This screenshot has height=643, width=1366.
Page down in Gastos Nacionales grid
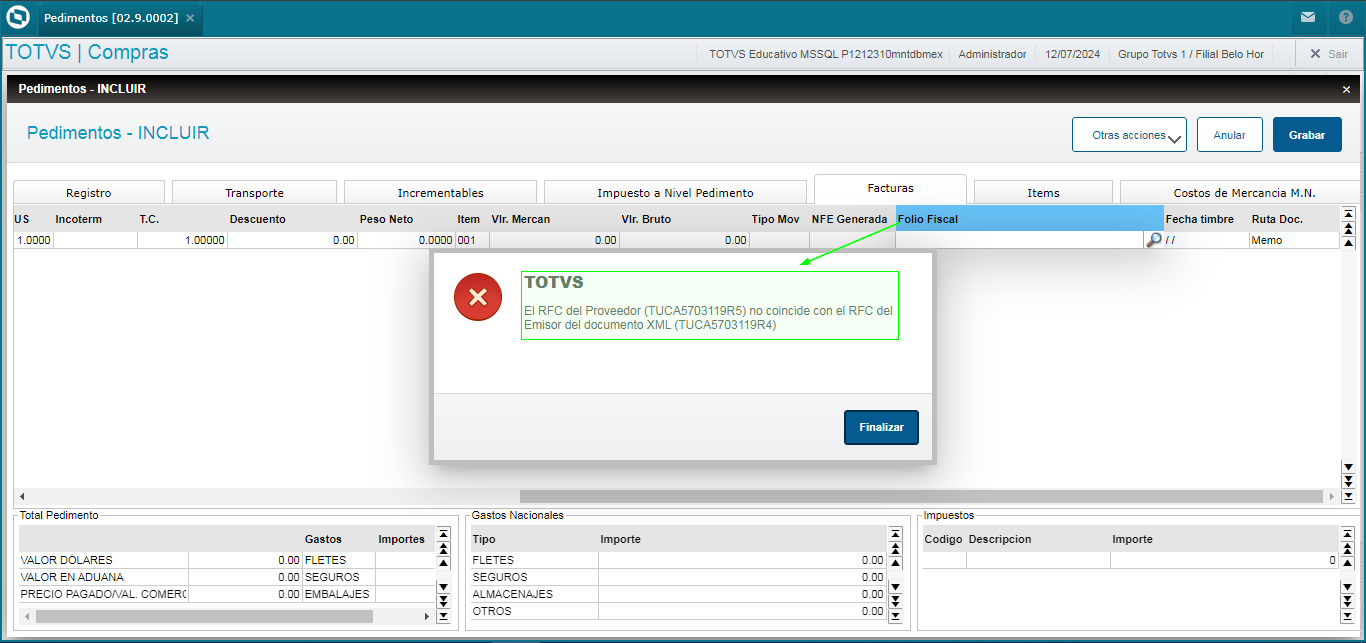[x=895, y=601]
